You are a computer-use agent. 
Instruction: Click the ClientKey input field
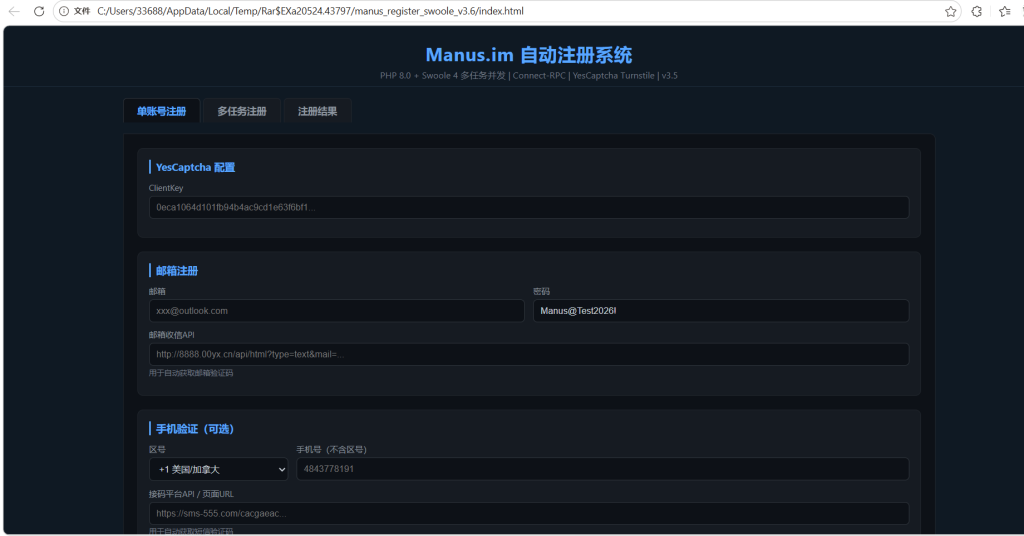[528, 207]
